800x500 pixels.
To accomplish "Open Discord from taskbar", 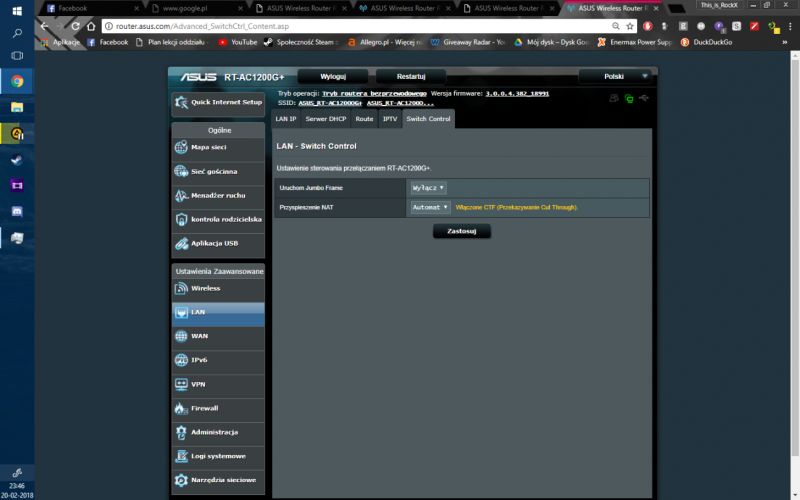I will tap(17, 212).
